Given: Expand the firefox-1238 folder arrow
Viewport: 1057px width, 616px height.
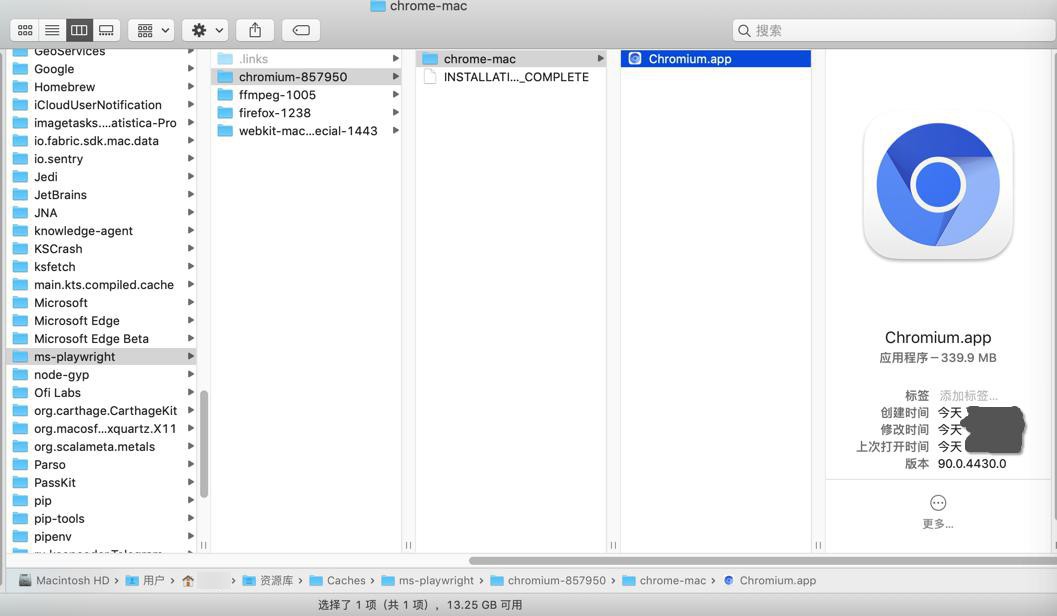Looking at the screenshot, I should coord(396,113).
